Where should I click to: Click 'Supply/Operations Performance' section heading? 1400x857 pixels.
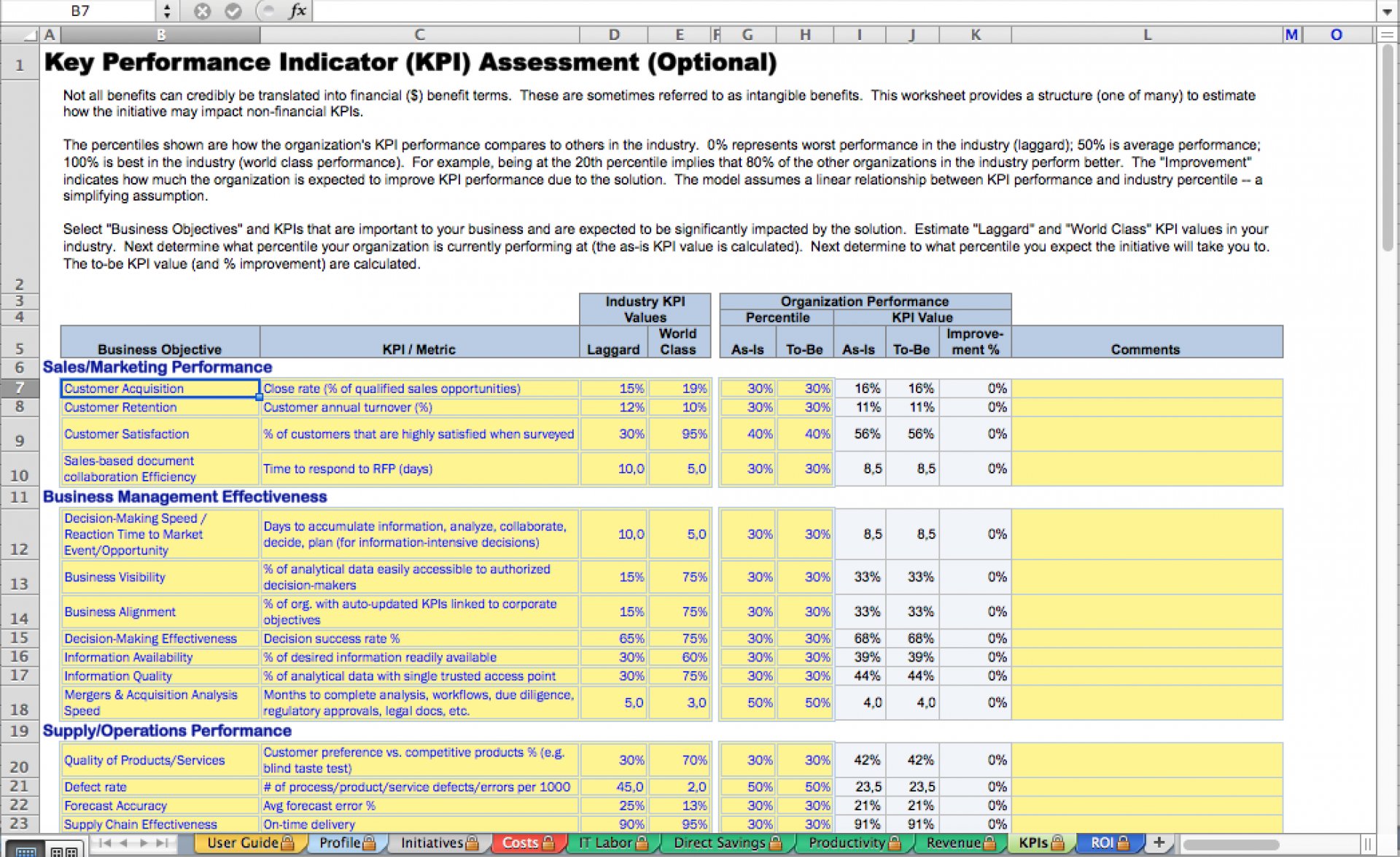(x=167, y=731)
